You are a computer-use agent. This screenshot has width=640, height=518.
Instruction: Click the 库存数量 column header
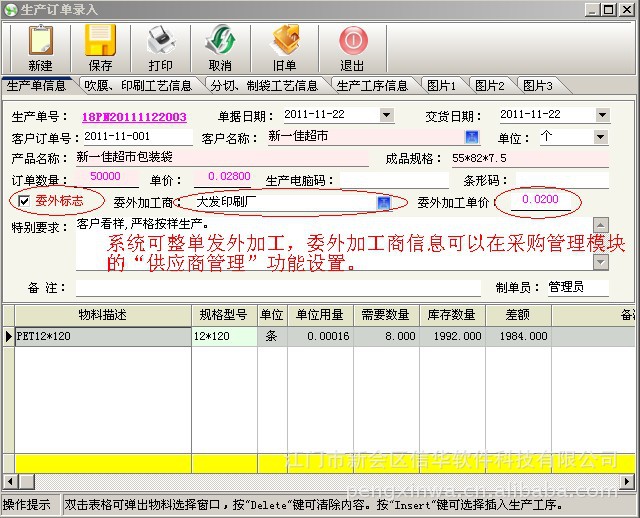452,315
